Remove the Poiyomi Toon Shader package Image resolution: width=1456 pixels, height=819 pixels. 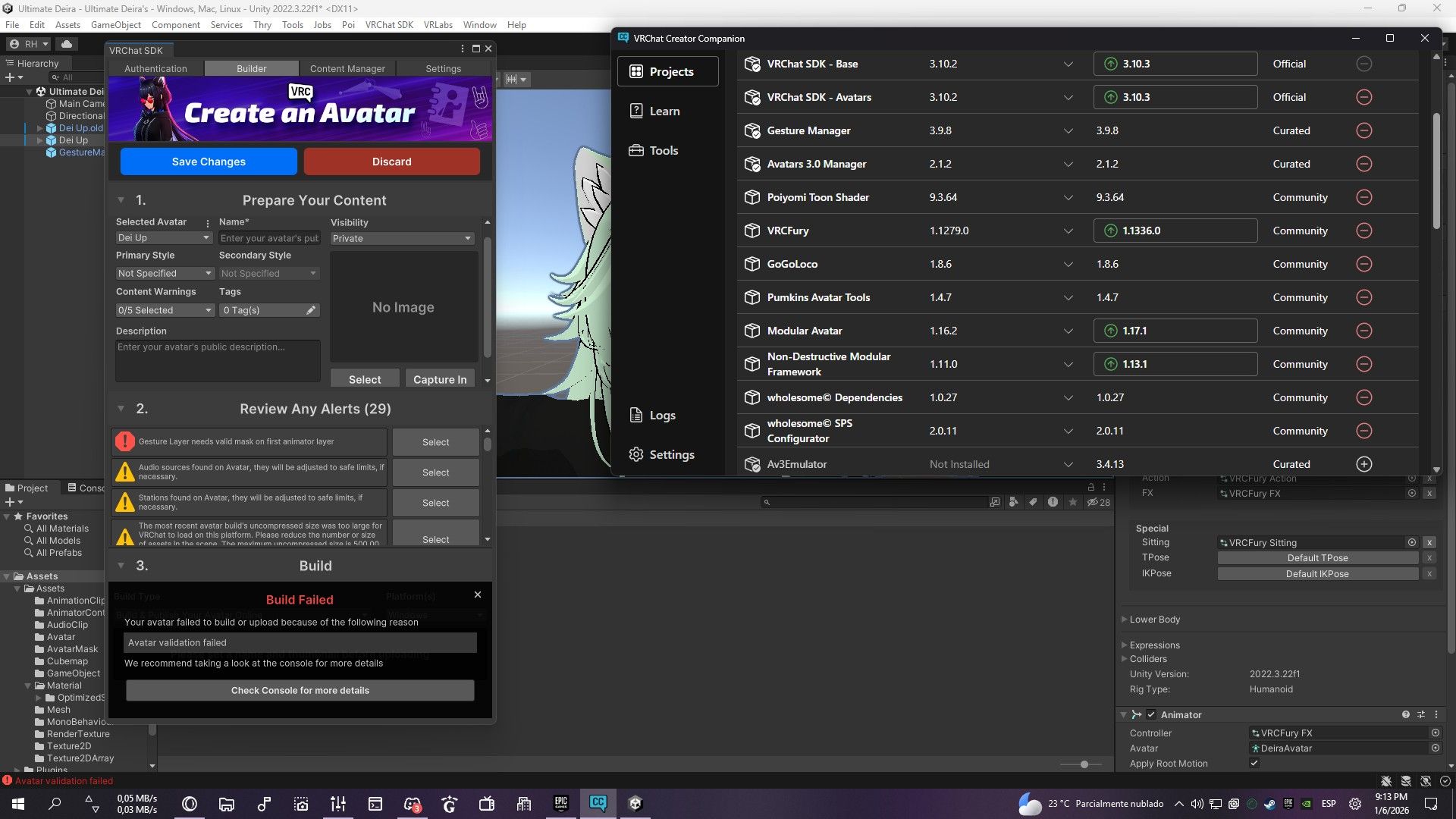tap(1363, 197)
